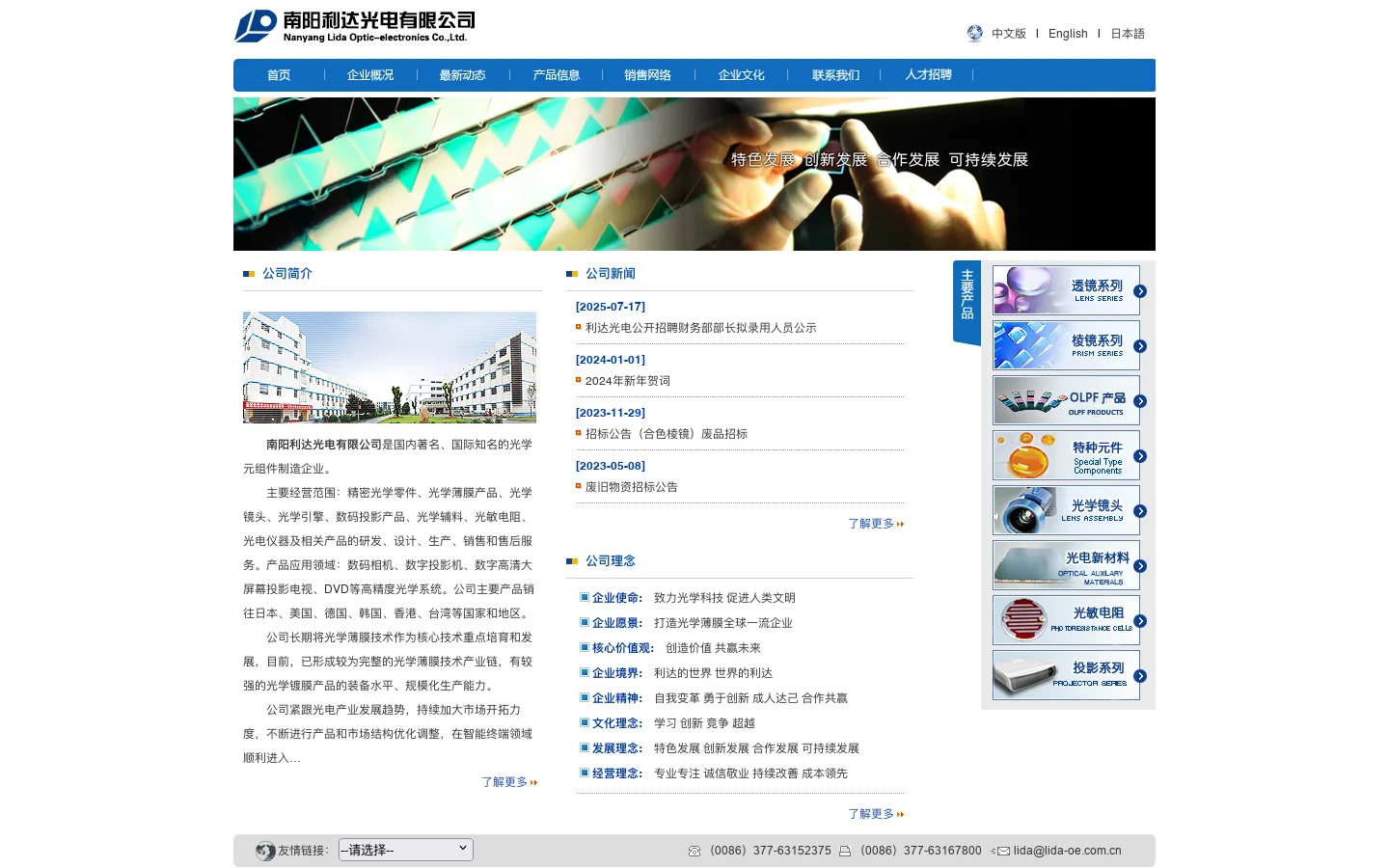Screen dimensions: 1389x868
Task: Switch to 中文版 language
Action: tap(1009, 34)
